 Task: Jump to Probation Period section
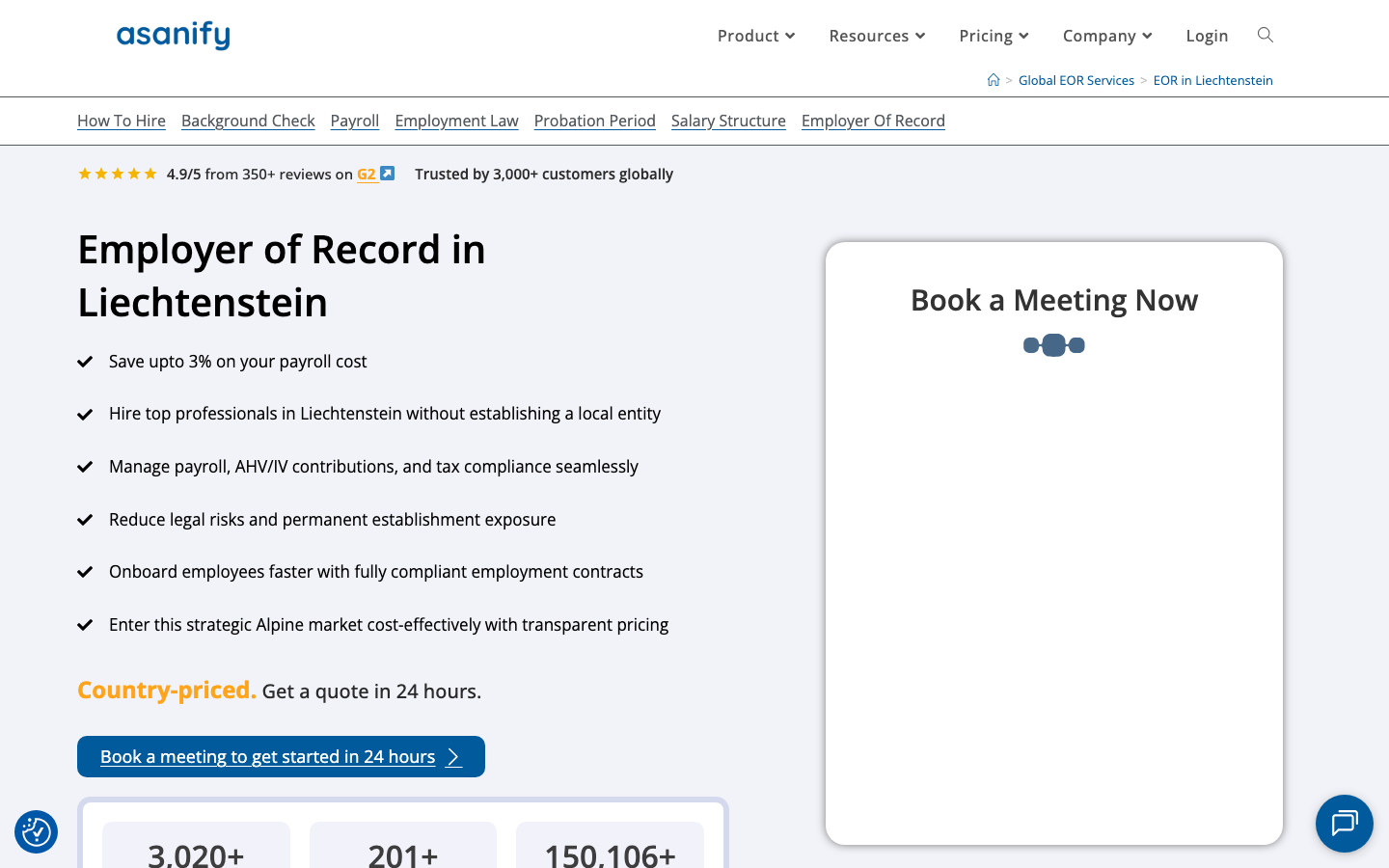(x=595, y=121)
